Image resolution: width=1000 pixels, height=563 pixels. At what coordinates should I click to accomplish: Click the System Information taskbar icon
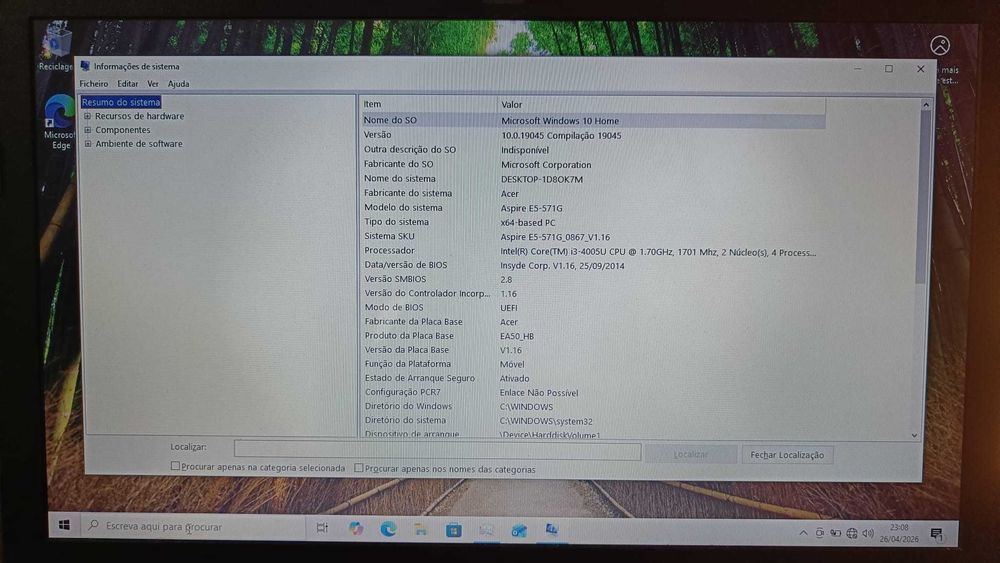[x=551, y=529]
